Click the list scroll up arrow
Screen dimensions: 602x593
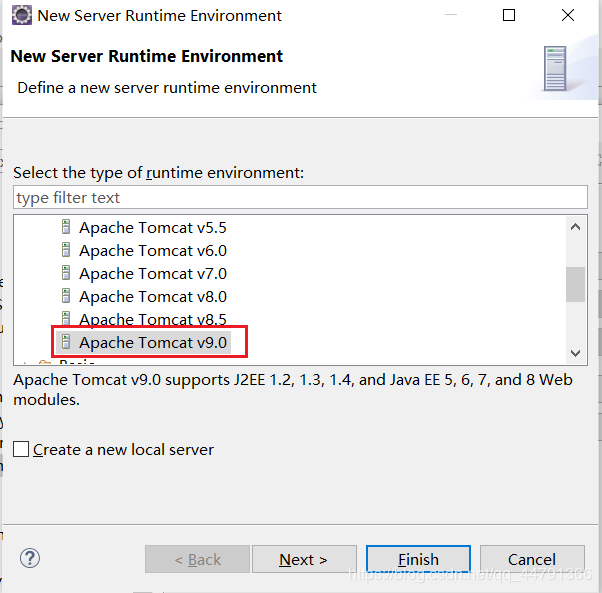coord(575,227)
